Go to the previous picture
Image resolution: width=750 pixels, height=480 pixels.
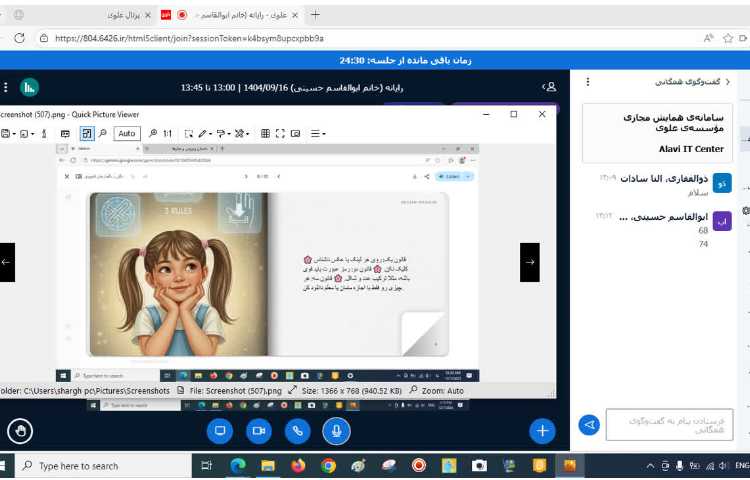(x=7, y=262)
